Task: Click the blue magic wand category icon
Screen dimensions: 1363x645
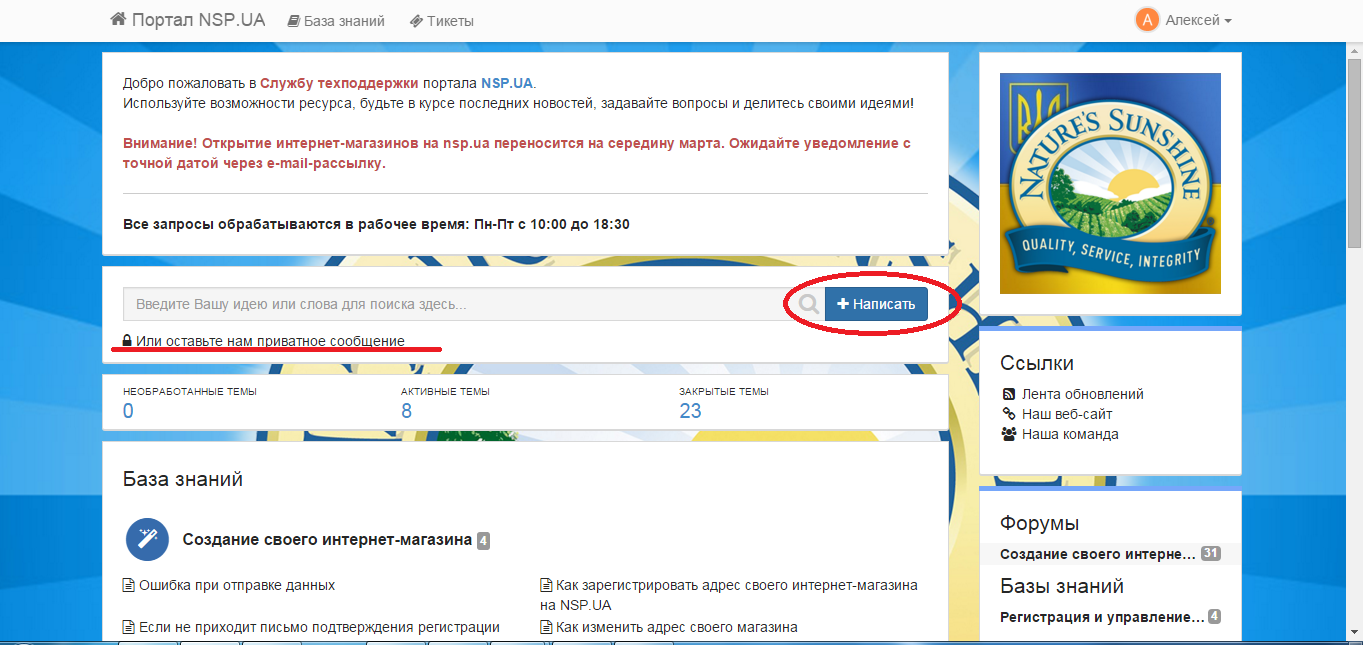Action: 147,540
